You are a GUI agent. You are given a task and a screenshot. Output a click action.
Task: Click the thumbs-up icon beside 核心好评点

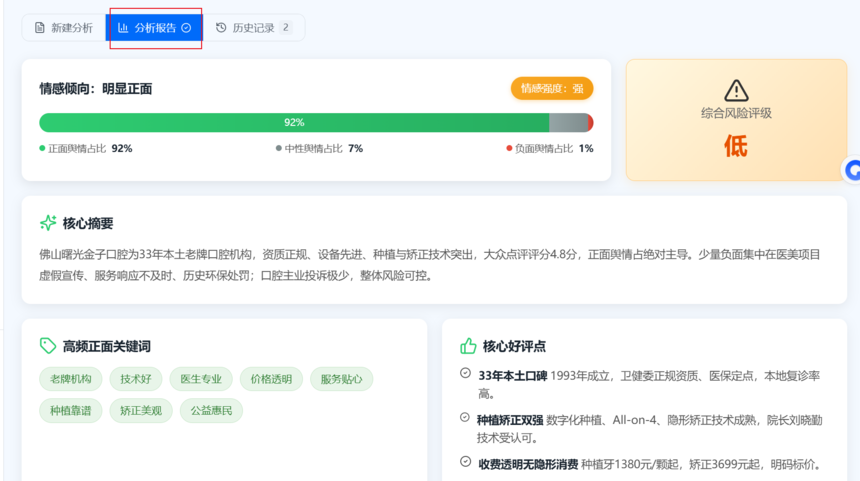[x=468, y=346]
